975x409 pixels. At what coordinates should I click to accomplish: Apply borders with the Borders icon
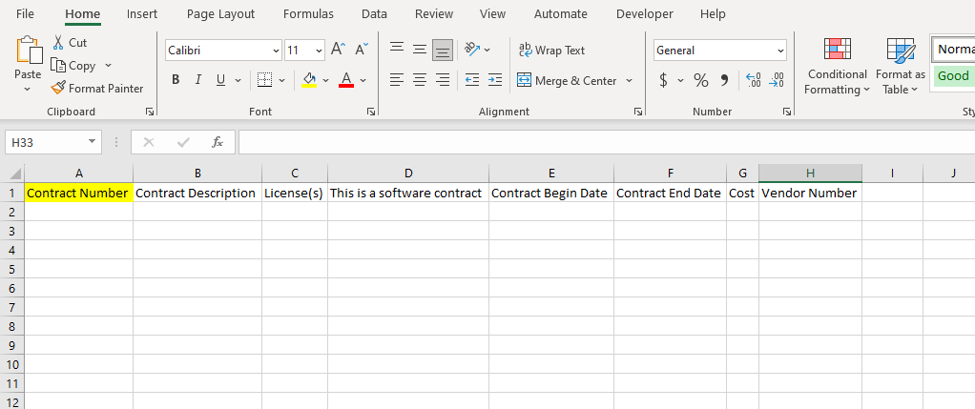[x=265, y=80]
